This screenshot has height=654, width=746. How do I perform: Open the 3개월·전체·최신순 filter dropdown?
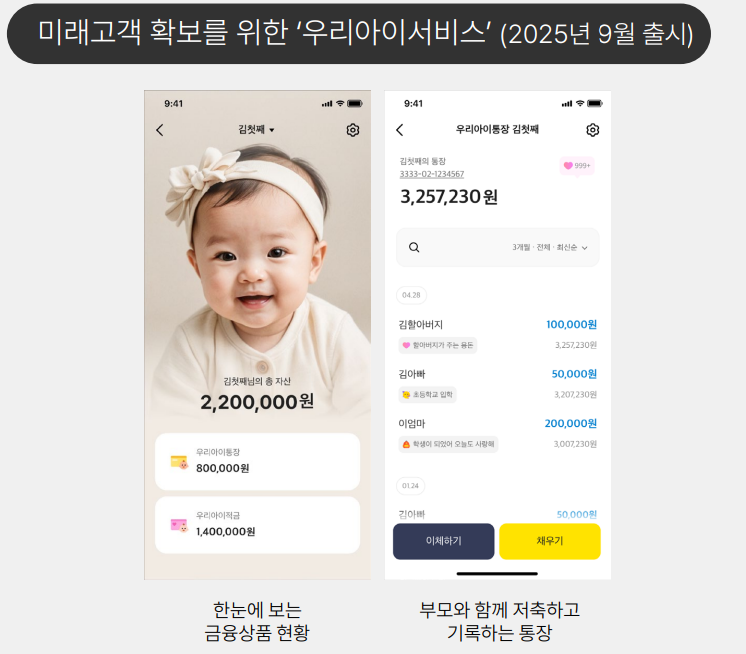[x=550, y=247]
